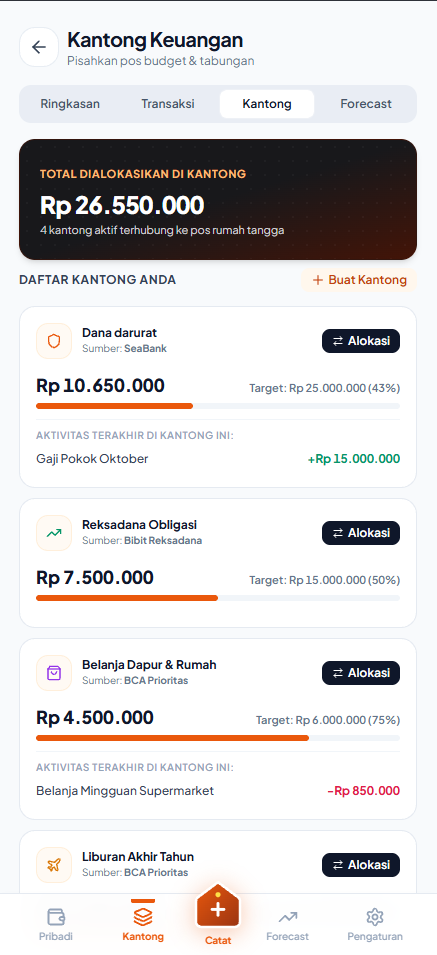Viewport: 437px width, 955px height.
Task: Open Pengaturan gear in bottom navigation
Action: tap(375, 924)
